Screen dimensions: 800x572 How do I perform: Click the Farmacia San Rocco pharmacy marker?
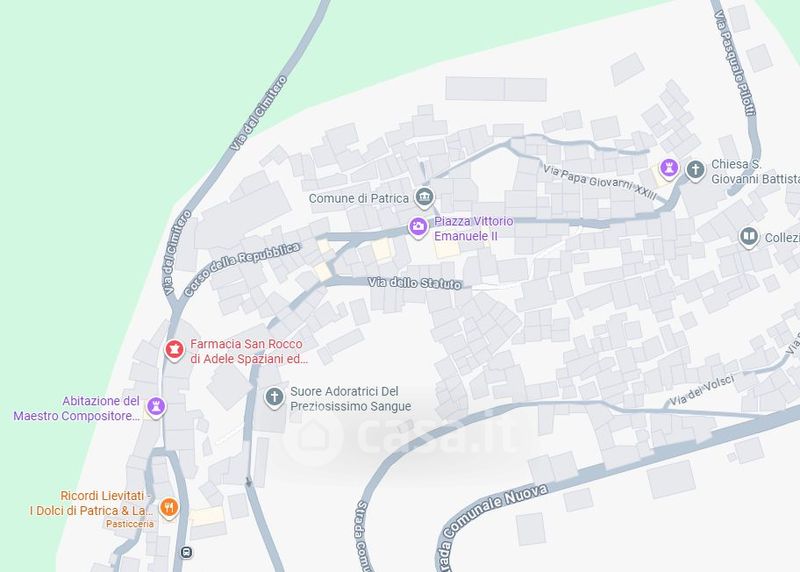(x=174, y=350)
